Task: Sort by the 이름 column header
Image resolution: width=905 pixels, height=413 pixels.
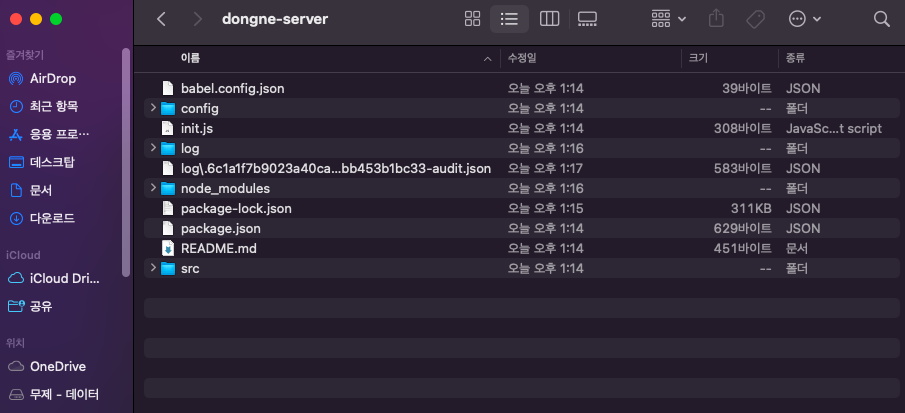Action: [190, 58]
